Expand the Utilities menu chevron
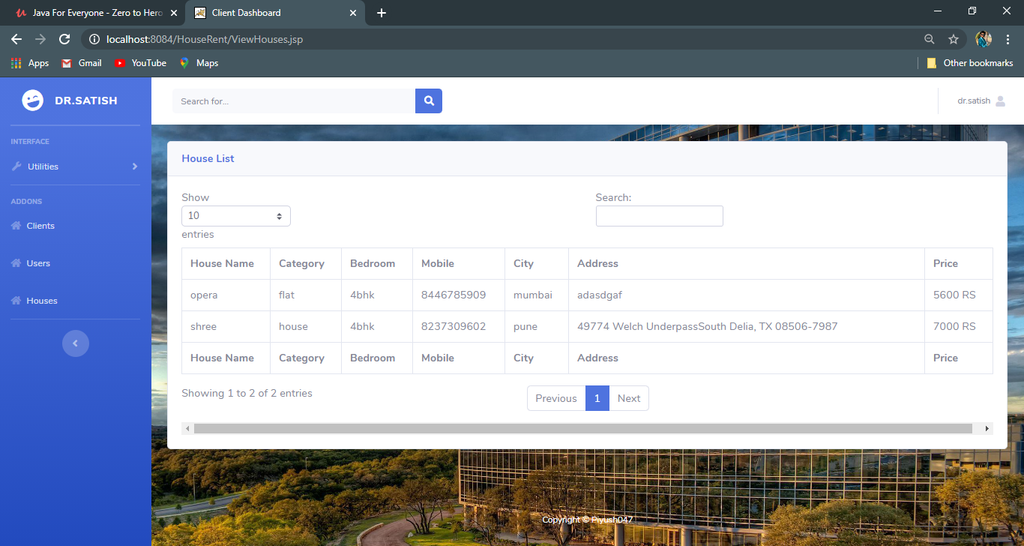 pos(135,167)
